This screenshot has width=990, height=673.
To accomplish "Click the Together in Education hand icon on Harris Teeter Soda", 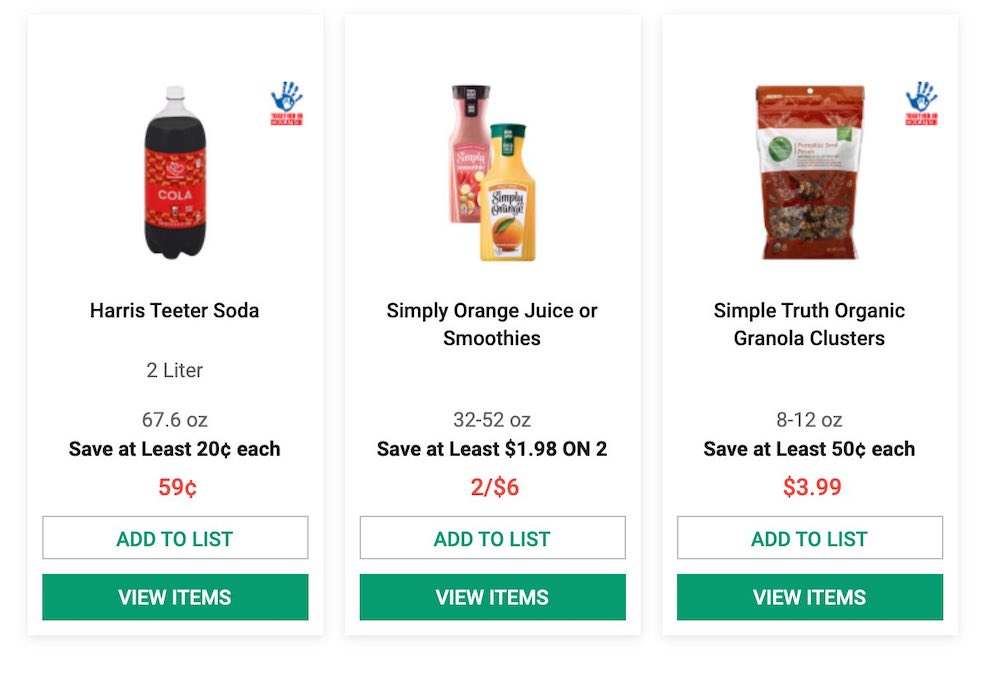I will click(287, 98).
